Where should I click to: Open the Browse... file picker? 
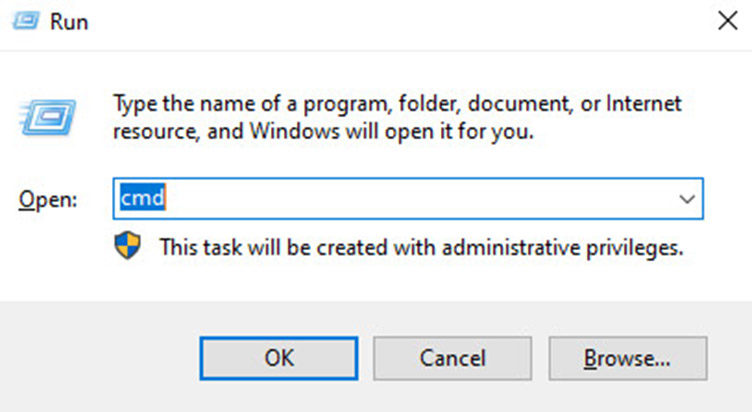(628, 358)
